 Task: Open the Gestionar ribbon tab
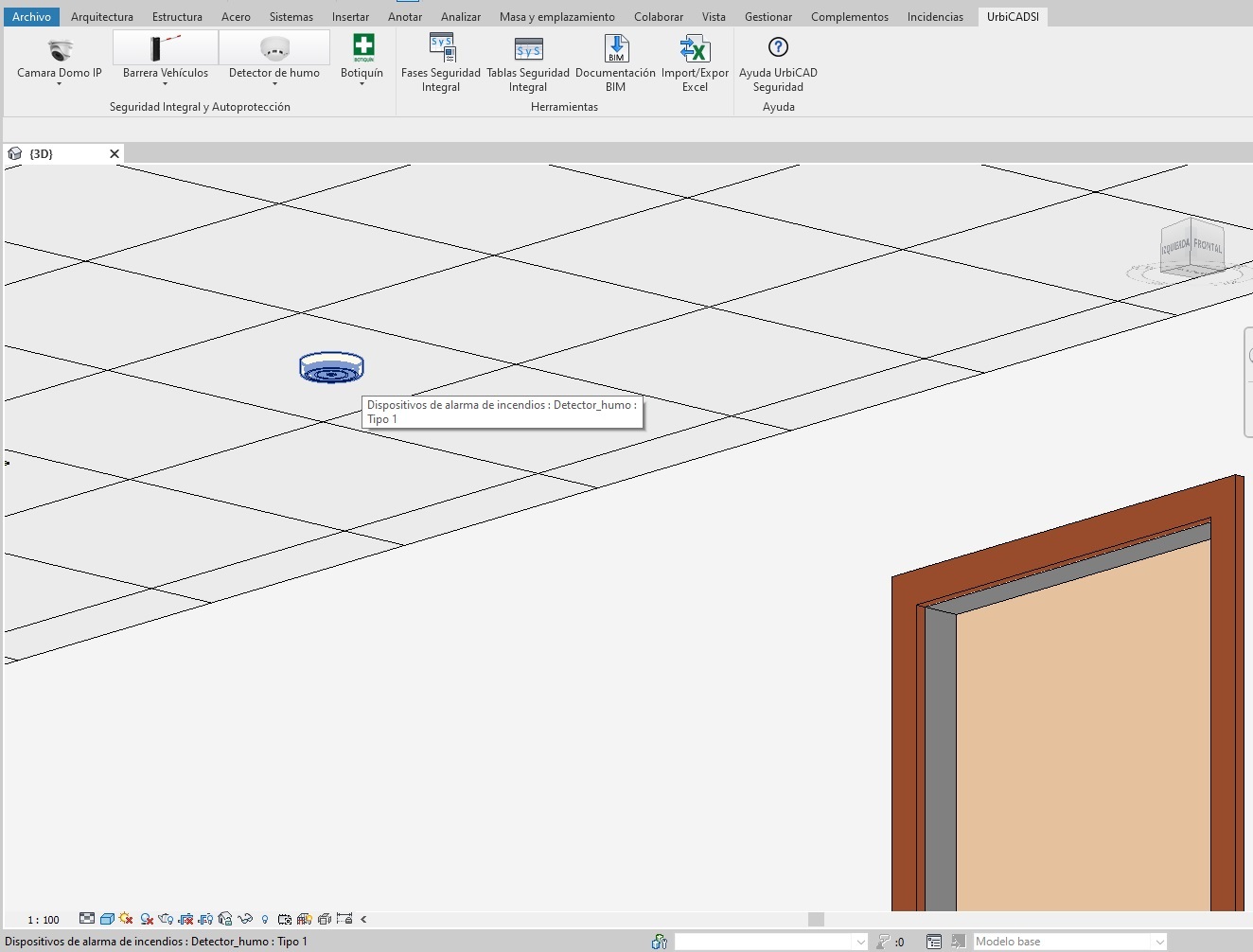coord(768,17)
